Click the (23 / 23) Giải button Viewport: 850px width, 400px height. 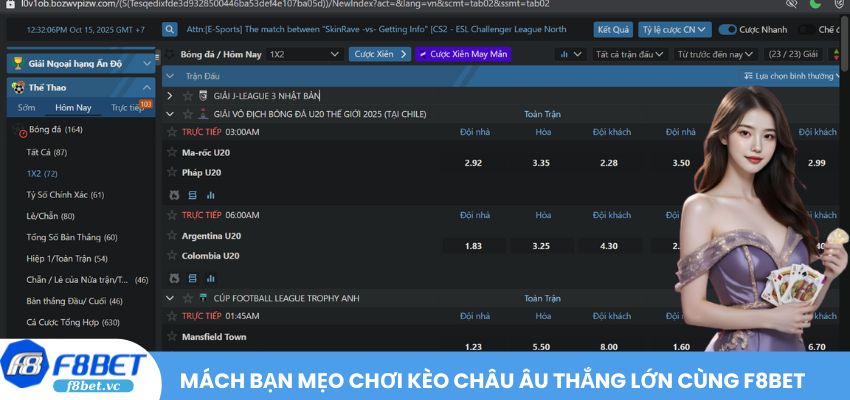pos(794,54)
